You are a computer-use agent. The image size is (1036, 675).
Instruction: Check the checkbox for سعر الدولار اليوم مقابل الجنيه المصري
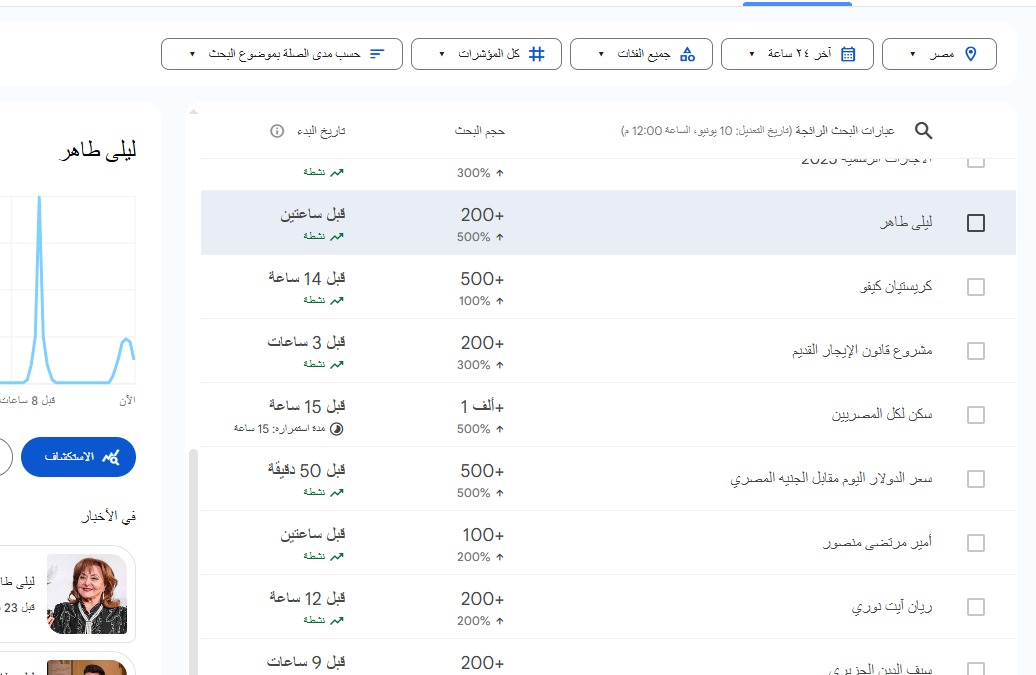[x=975, y=479]
